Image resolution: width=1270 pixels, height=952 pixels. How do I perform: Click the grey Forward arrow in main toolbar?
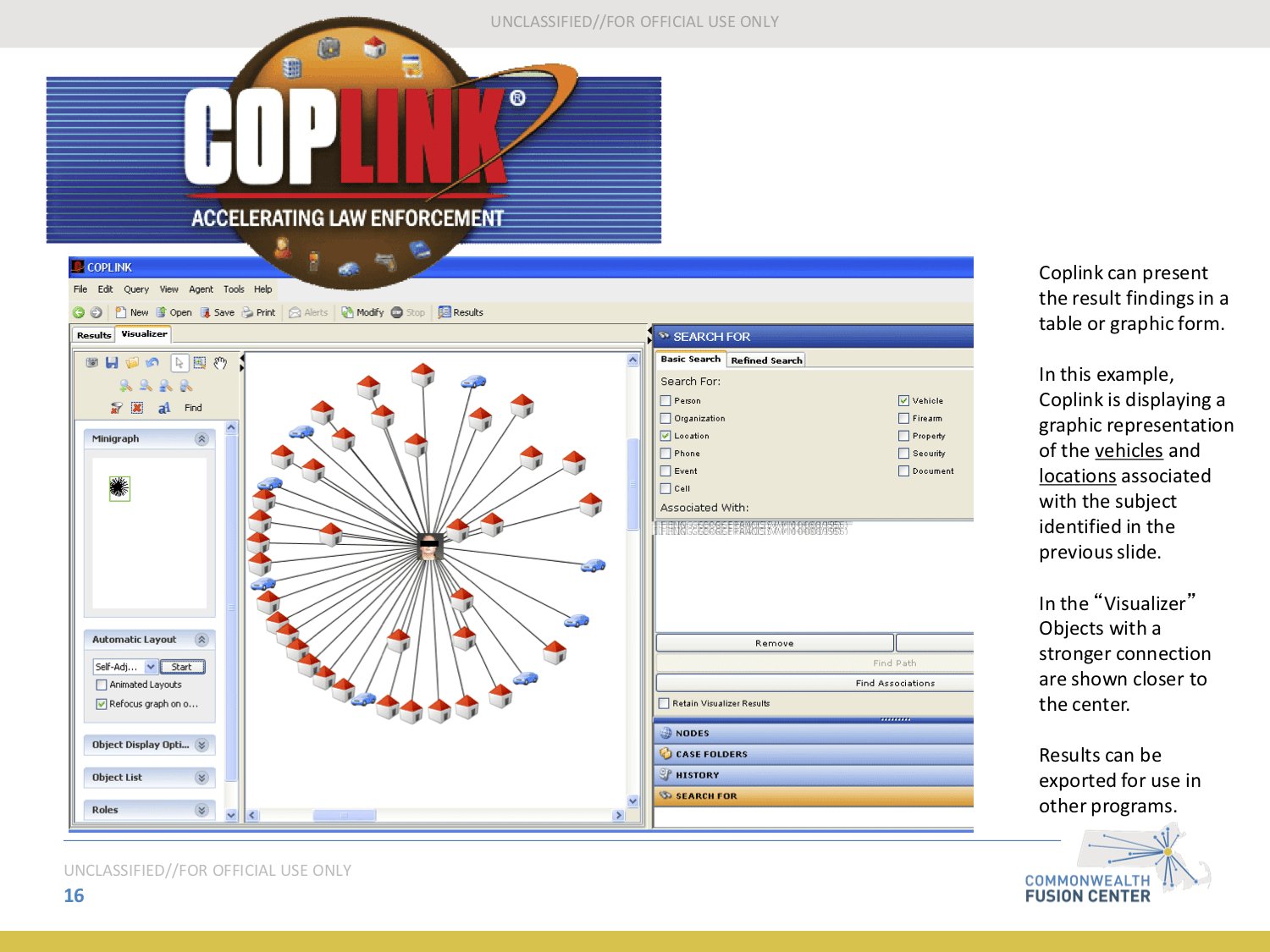point(96,312)
